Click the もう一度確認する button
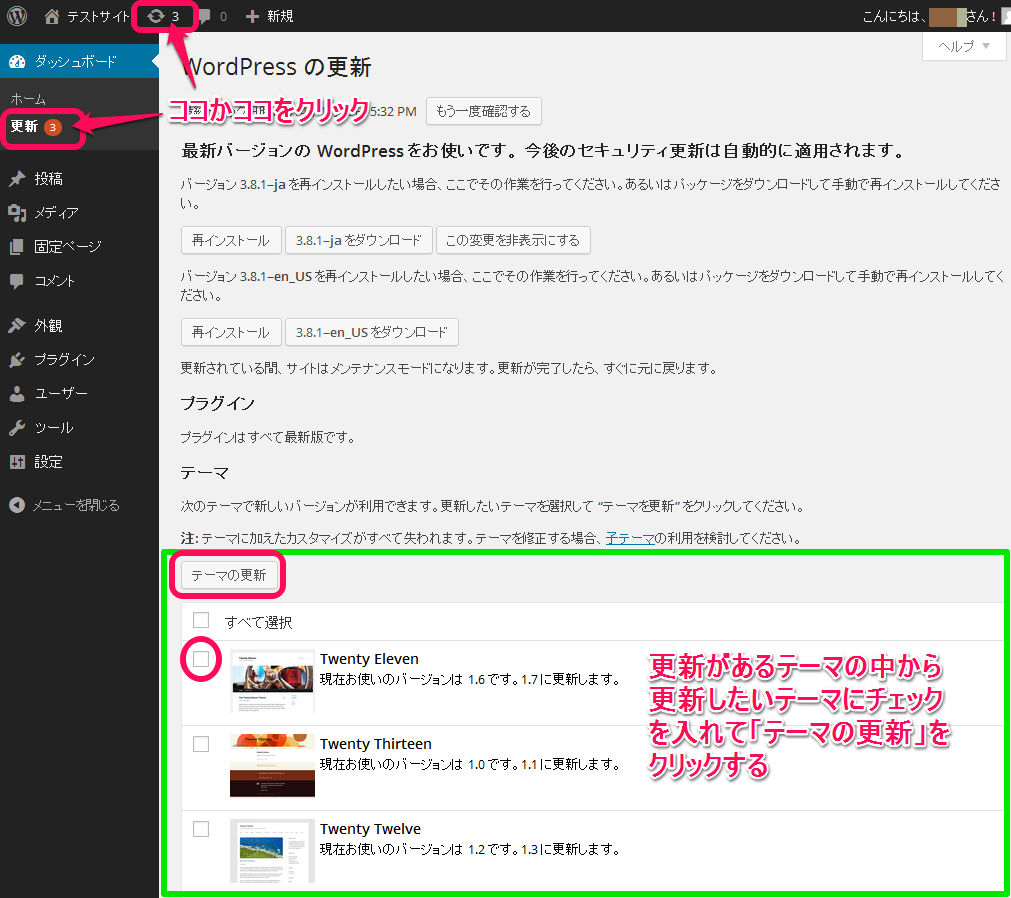Image resolution: width=1011 pixels, height=898 pixels. (x=484, y=111)
